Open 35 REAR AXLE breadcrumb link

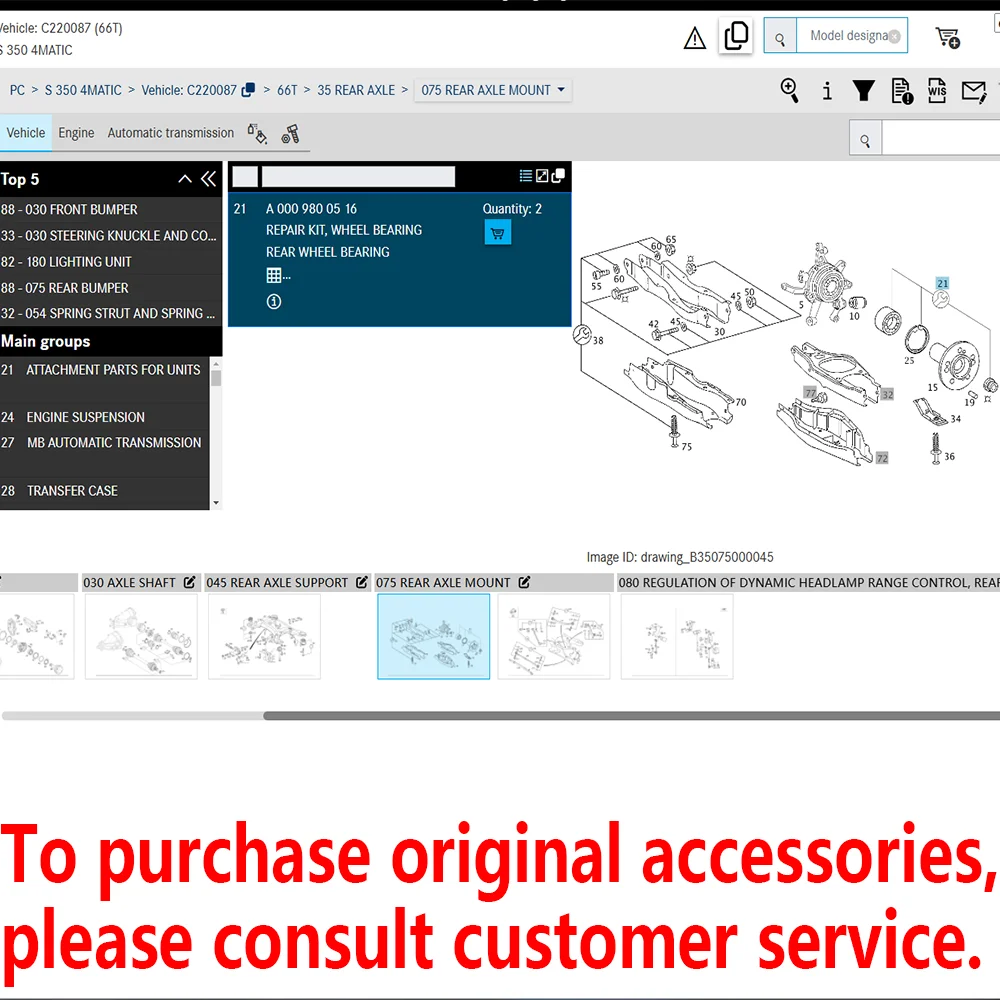356,90
